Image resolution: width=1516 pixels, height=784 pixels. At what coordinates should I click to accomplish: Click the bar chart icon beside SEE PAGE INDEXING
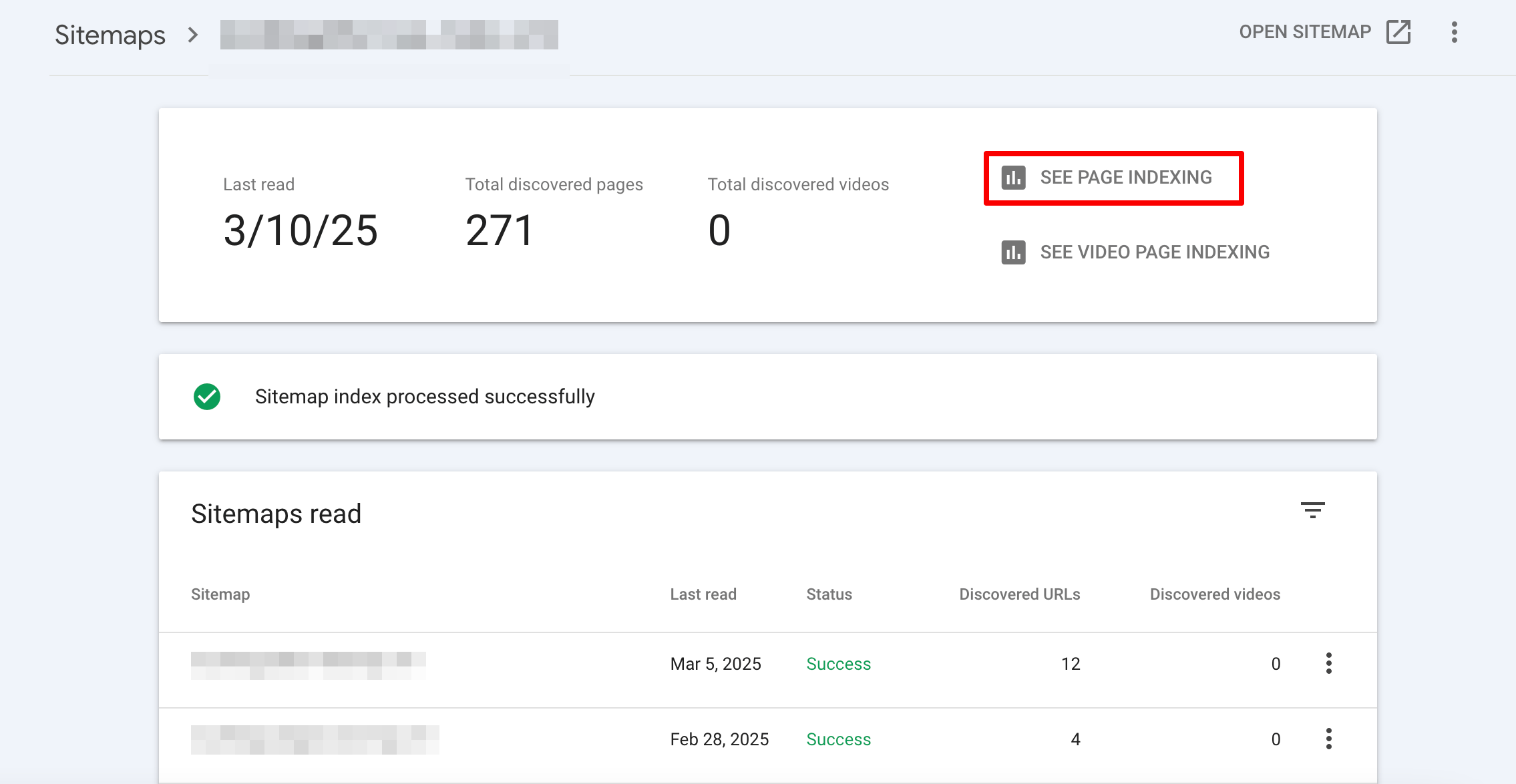(x=1012, y=178)
